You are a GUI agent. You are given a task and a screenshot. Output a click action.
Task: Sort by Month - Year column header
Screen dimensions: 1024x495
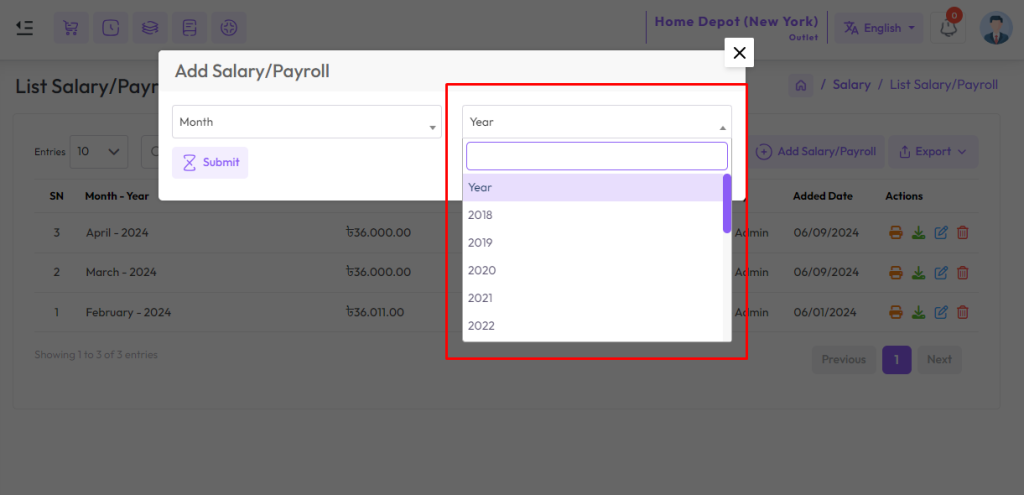pos(117,196)
